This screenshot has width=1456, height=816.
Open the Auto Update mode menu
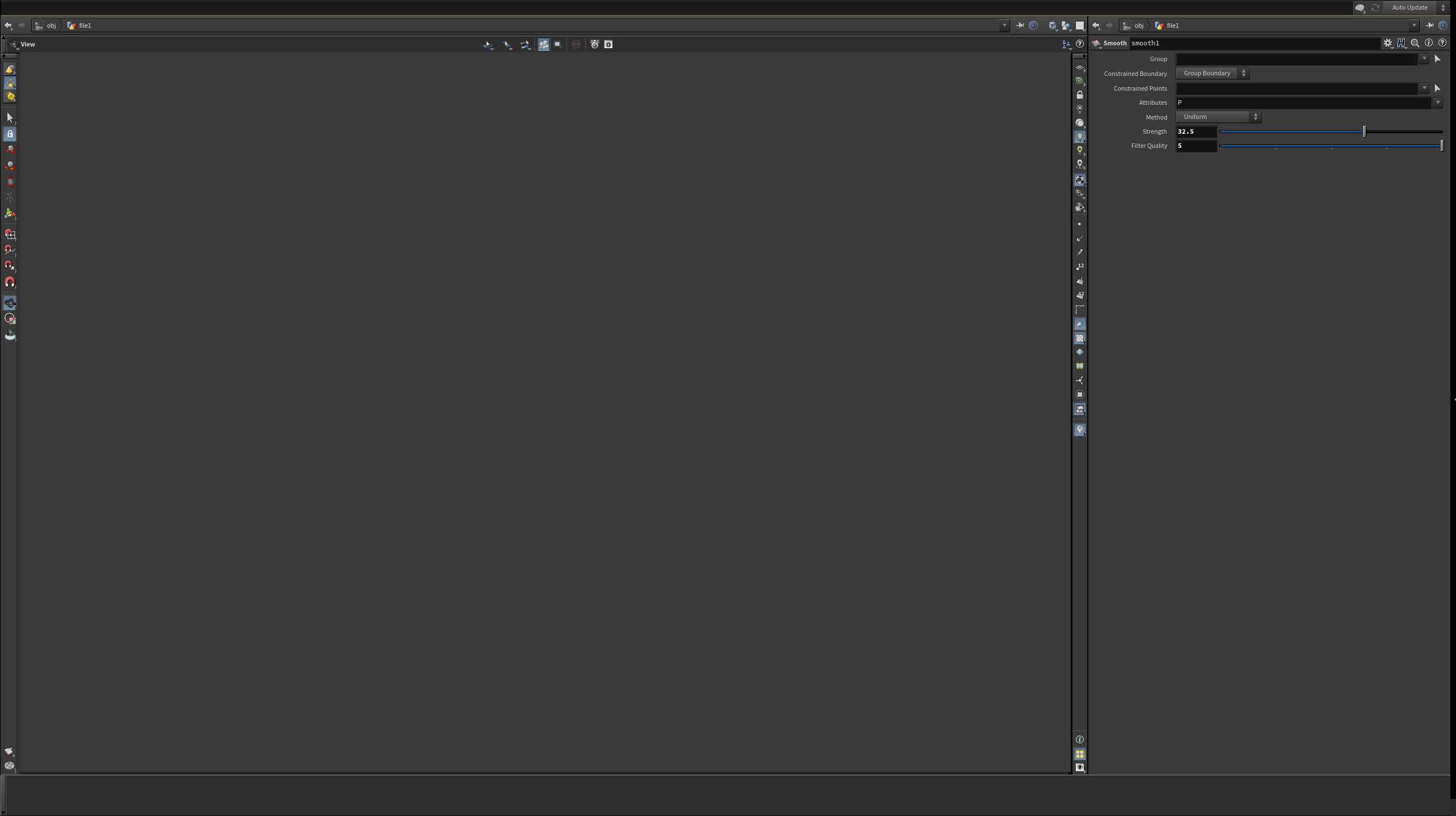click(1416, 7)
